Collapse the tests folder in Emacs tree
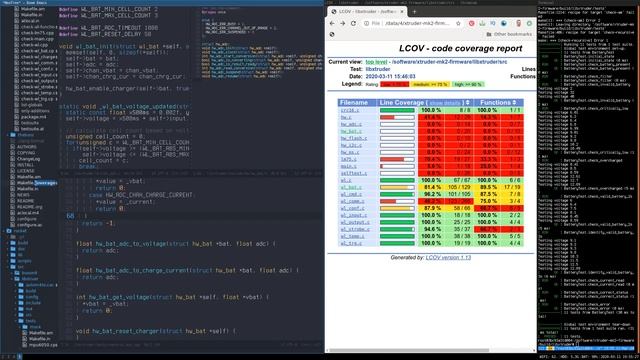The height and width of the screenshot is (360, 640). pyautogui.click(x=27, y=321)
